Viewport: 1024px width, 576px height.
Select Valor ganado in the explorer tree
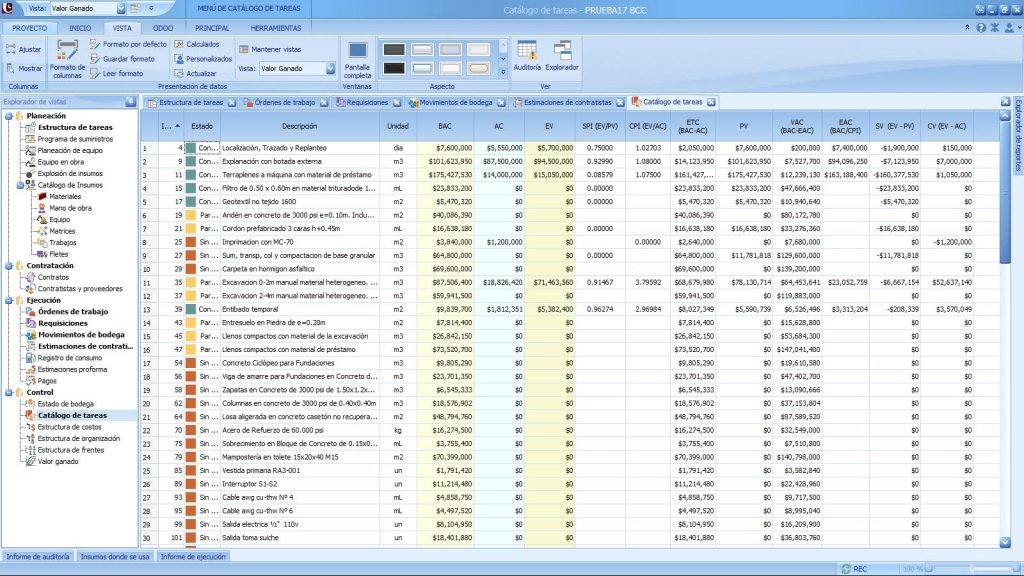[x=57, y=462]
